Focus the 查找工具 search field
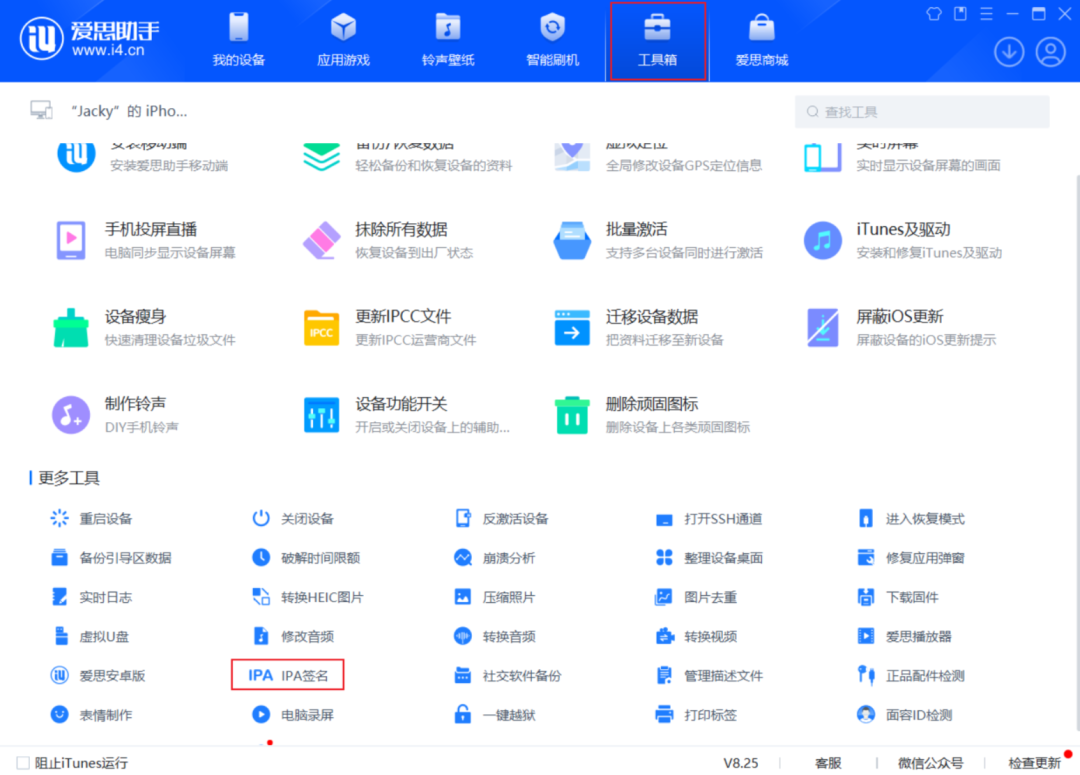 tap(922, 112)
